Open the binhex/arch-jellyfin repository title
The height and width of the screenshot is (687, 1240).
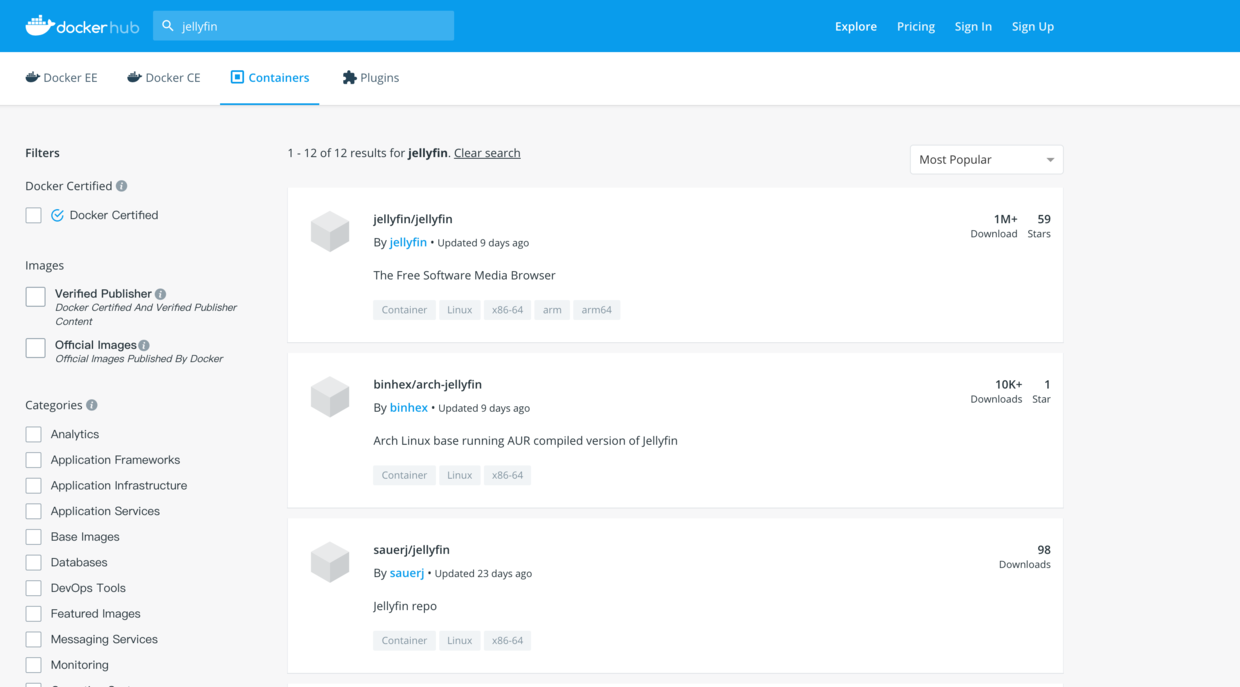click(428, 384)
